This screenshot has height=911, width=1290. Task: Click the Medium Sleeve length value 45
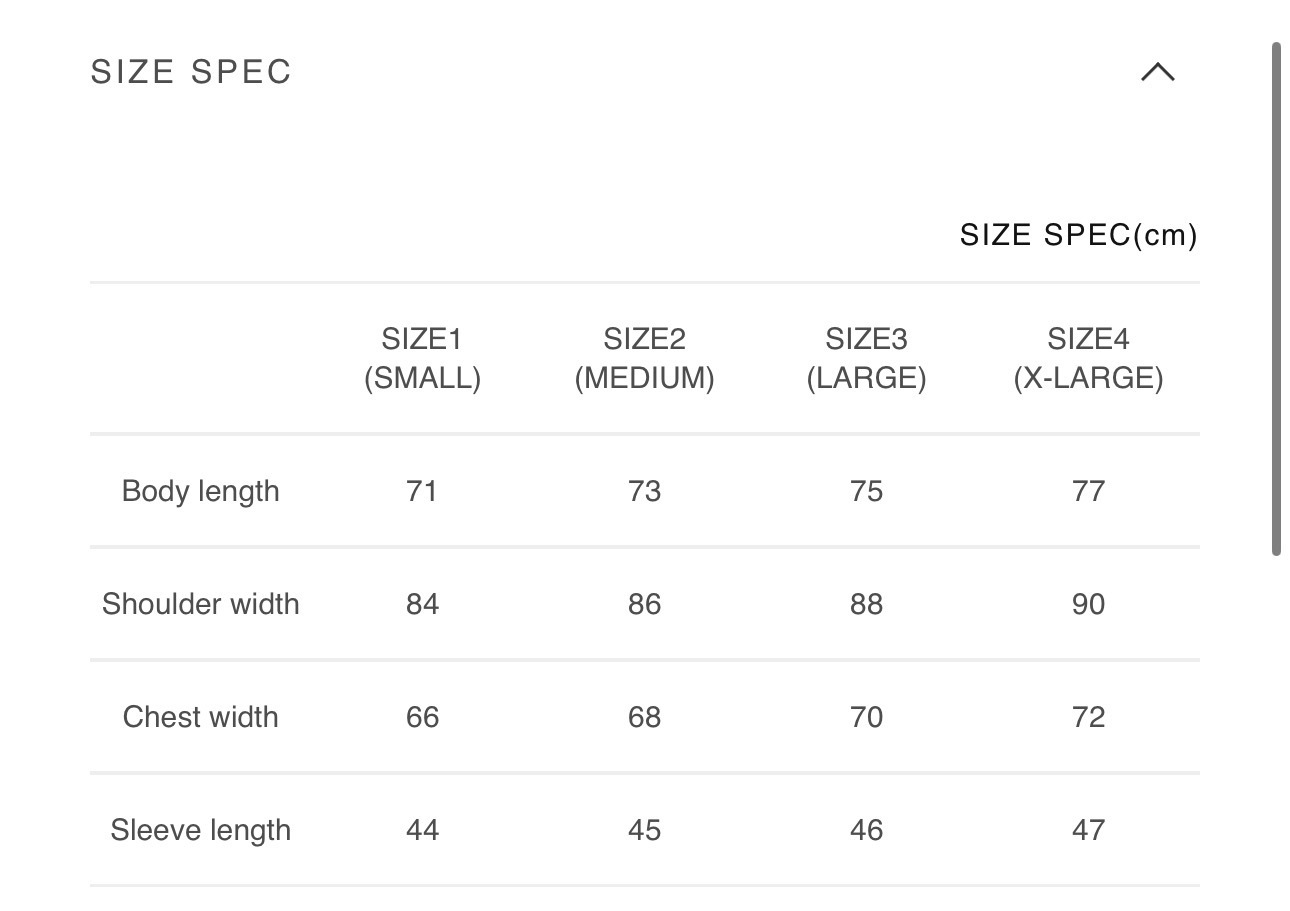point(644,830)
